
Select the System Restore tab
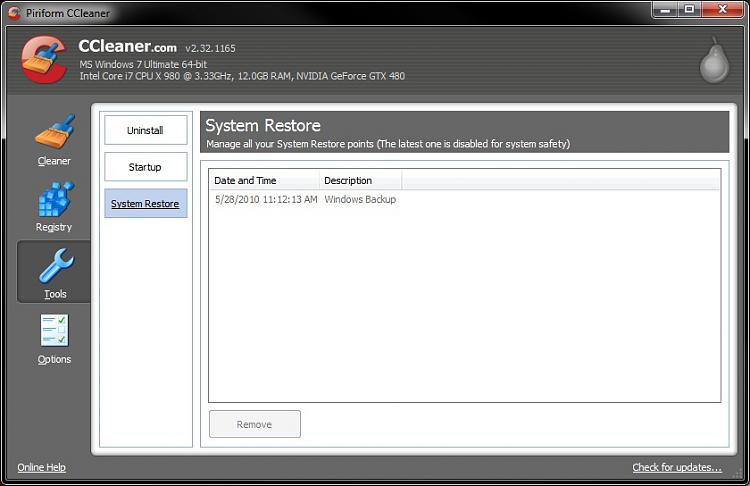click(145, 203)
